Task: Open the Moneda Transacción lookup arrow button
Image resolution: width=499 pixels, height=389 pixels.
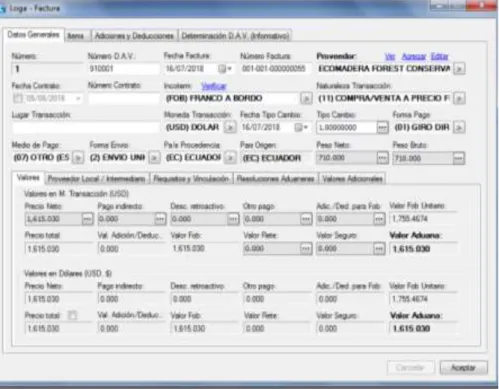Action: pyautogui.click(x=230, y=127)
